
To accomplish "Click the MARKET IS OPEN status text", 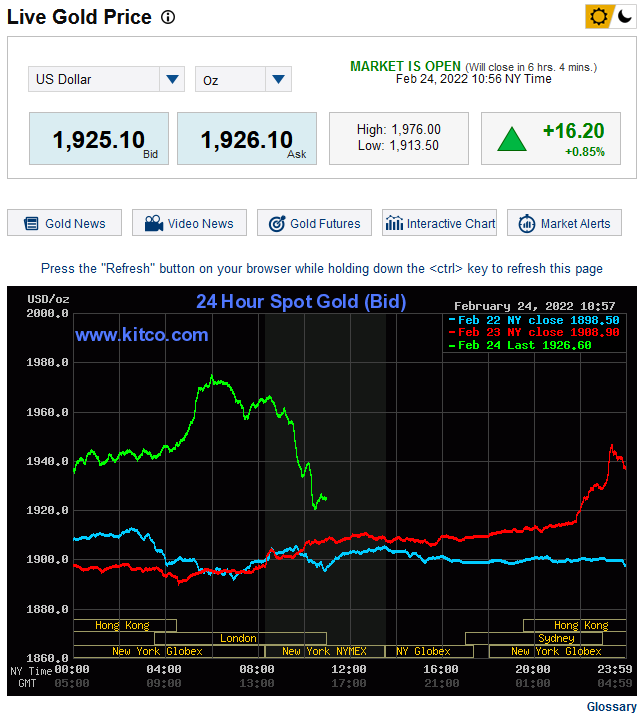I will coord(405,66).
